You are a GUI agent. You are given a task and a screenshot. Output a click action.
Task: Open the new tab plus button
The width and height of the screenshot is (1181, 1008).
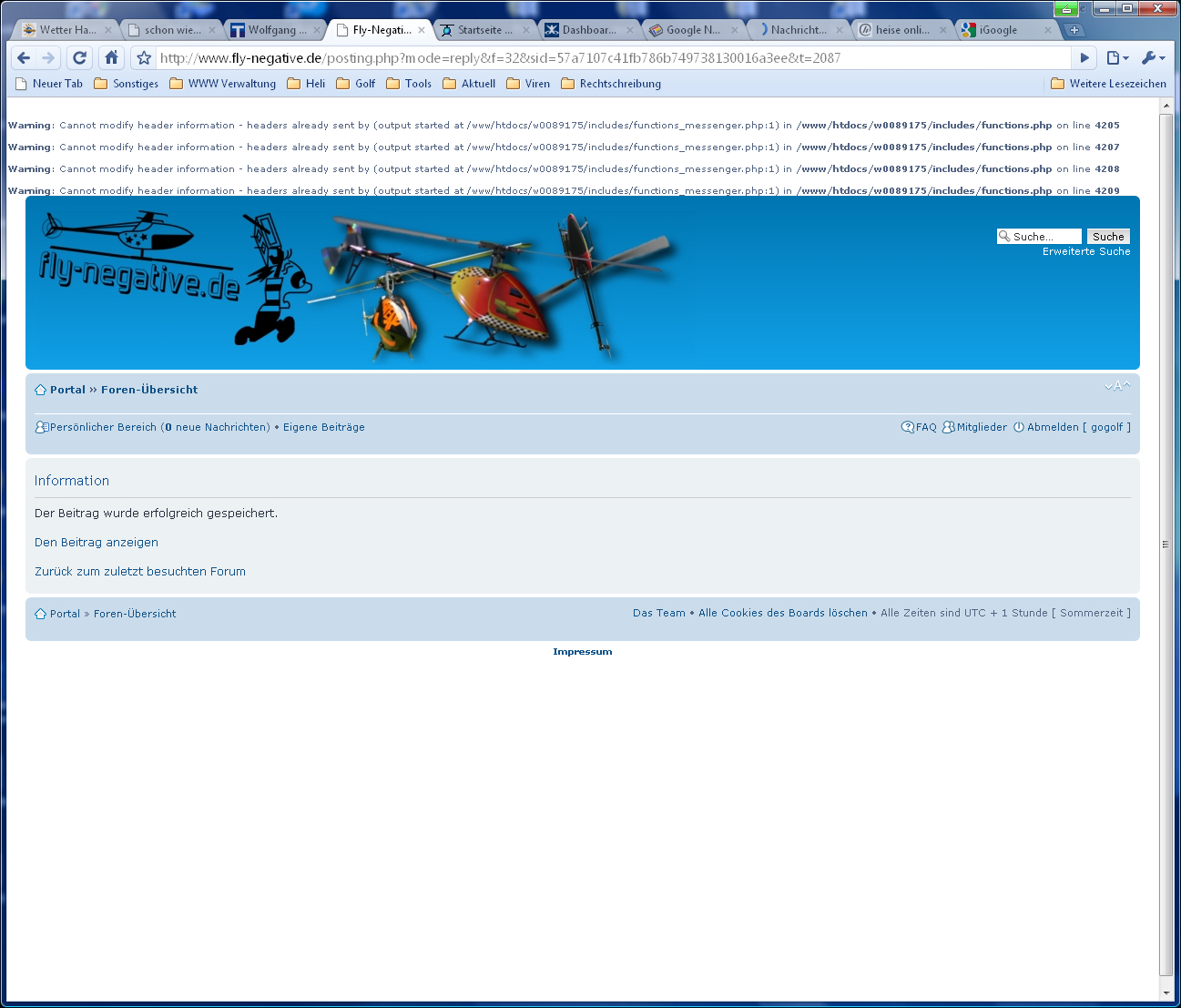tap(1074, 30)
